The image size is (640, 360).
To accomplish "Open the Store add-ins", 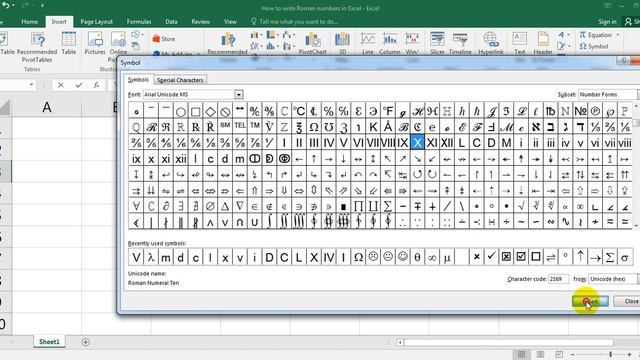I will pos(164,39).
